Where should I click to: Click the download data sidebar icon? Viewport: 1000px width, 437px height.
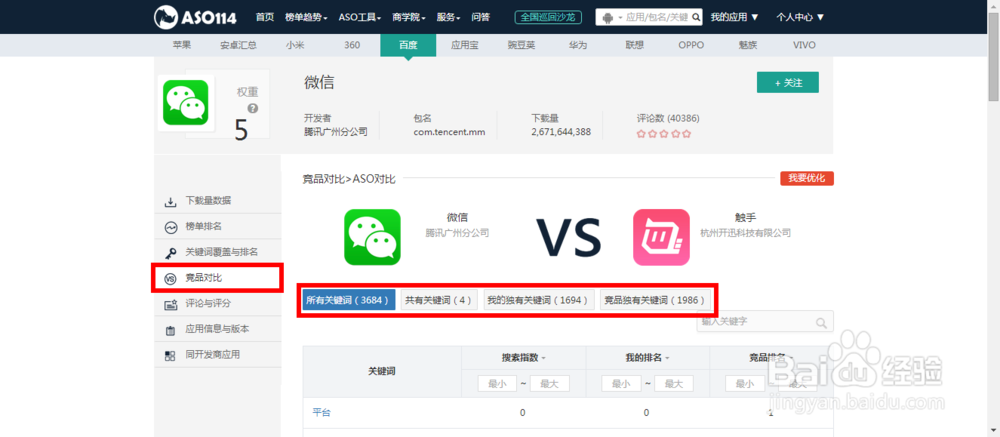click(170, 202)
